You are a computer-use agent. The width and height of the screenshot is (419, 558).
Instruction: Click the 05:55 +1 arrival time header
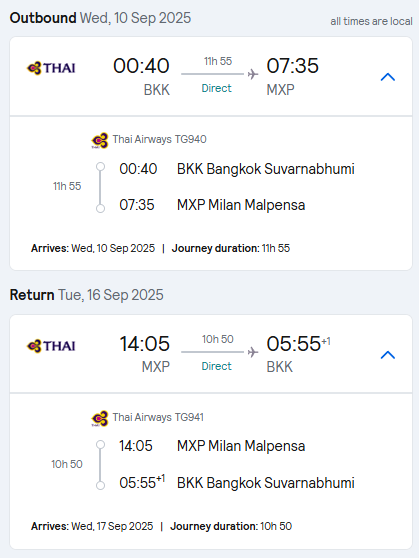[x=298, y=344]
